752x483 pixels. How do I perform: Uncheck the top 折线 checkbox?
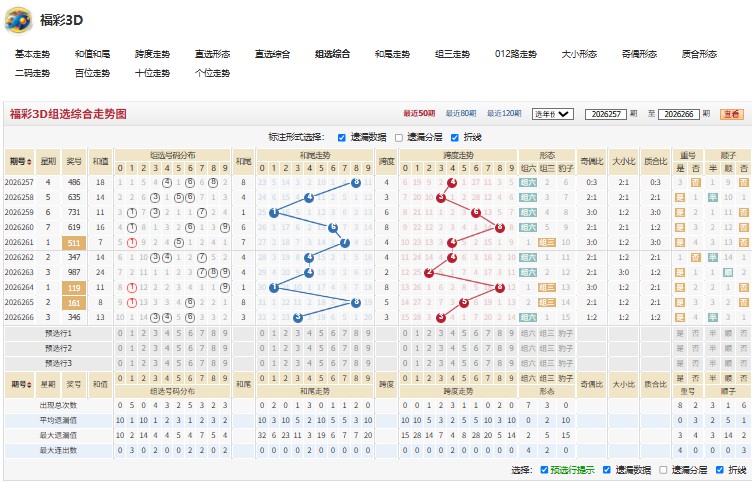pyautogui.click(x=455, y=138)
